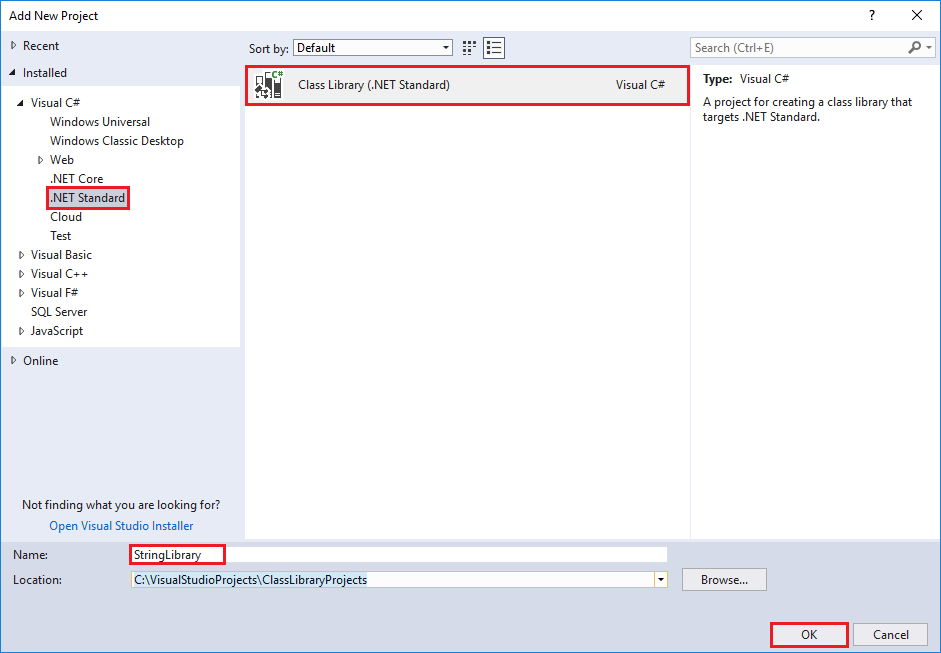This screenshot has height=653, width=941.
Task: Switch to small icons view
Action: click(x=468, y=47)
